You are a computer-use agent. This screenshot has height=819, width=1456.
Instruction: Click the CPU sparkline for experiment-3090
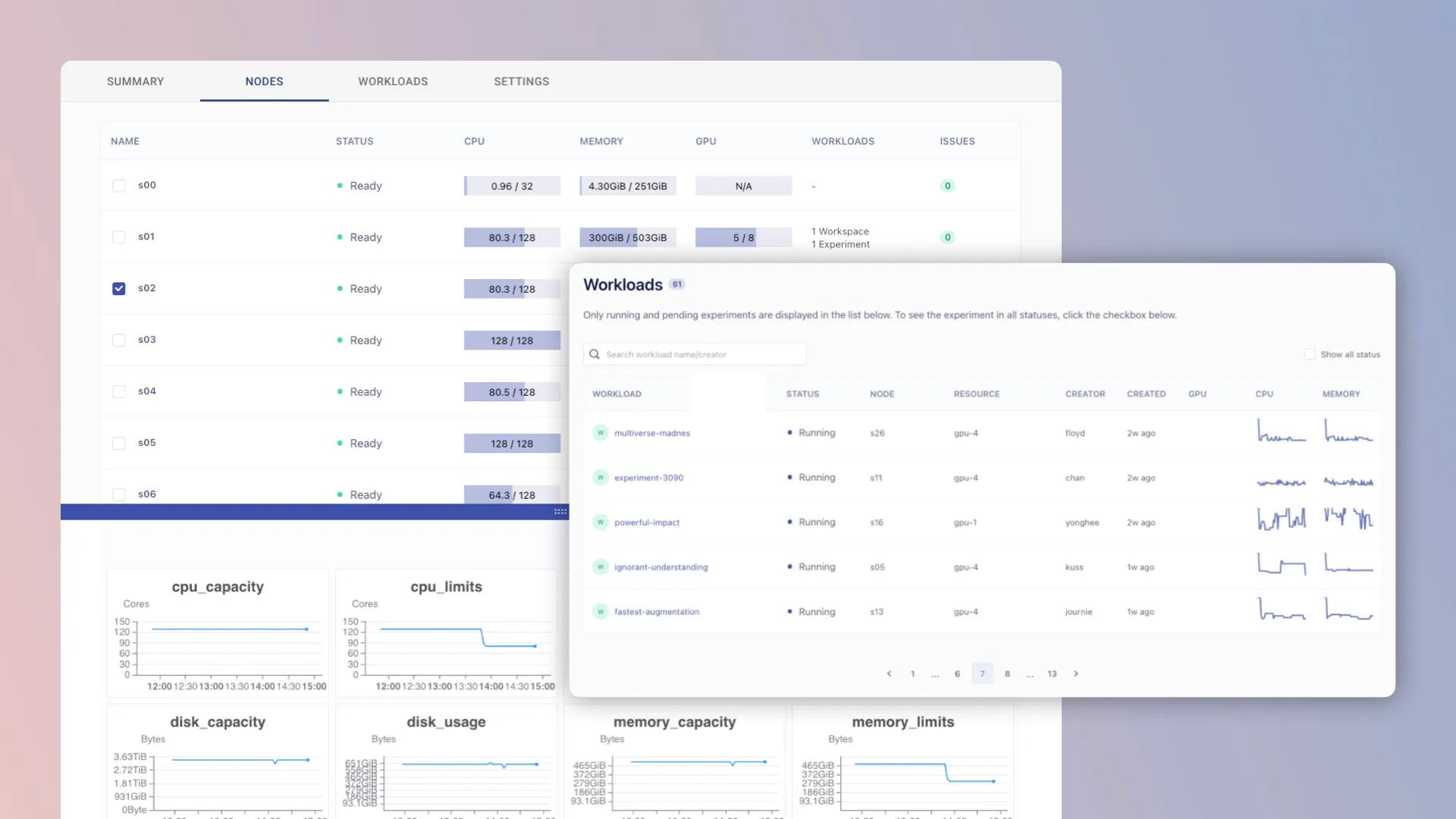(x=1281, y=481)
